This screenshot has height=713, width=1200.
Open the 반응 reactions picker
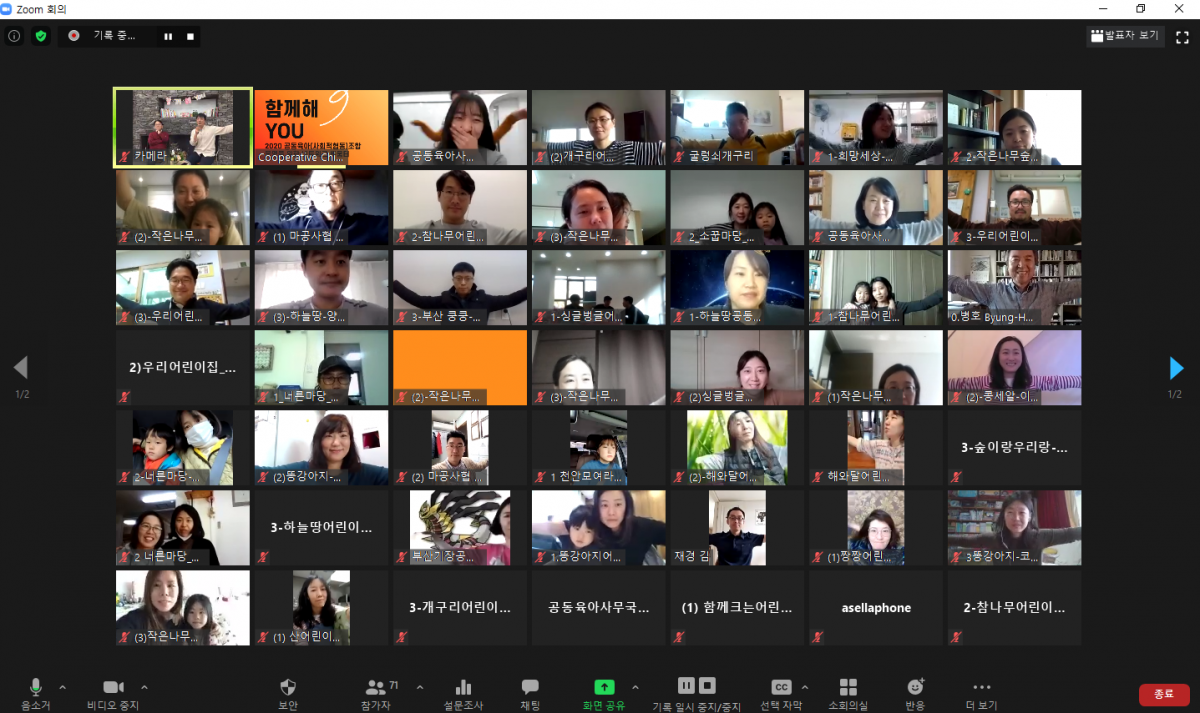pyautogui.click(x=915, y=692)
